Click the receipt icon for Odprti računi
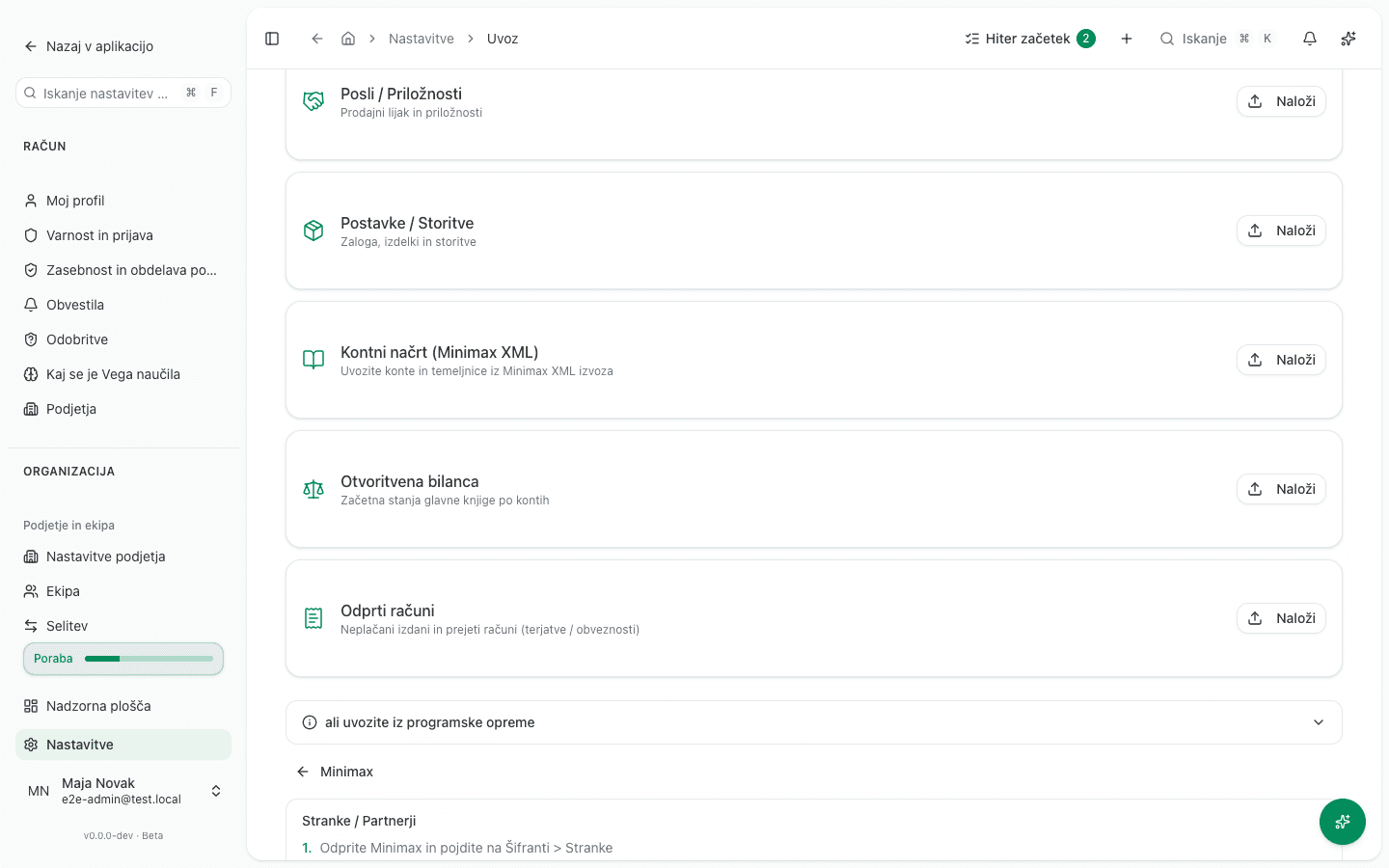1389x868 pixels. pos(313,618)
